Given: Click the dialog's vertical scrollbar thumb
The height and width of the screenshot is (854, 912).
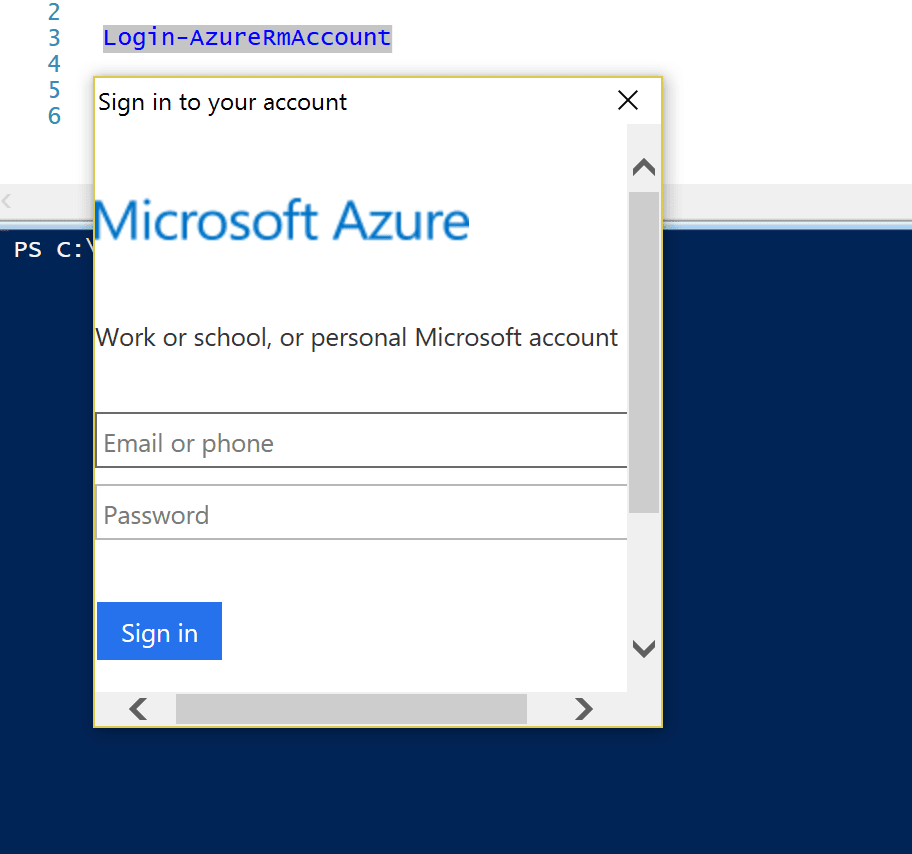Looking at the screenshot, I should 644,353.
